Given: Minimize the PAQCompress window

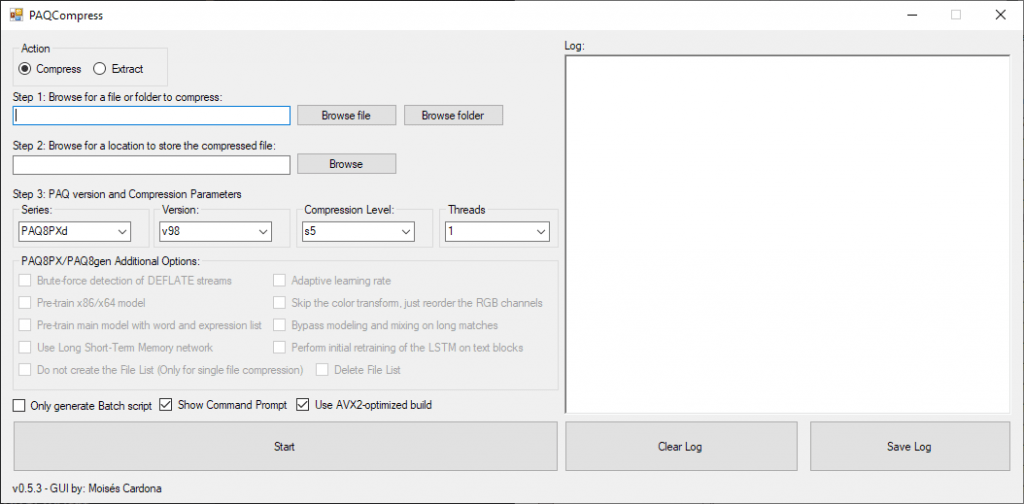Looking at the screenshot, I should click(x=910, y=15).
